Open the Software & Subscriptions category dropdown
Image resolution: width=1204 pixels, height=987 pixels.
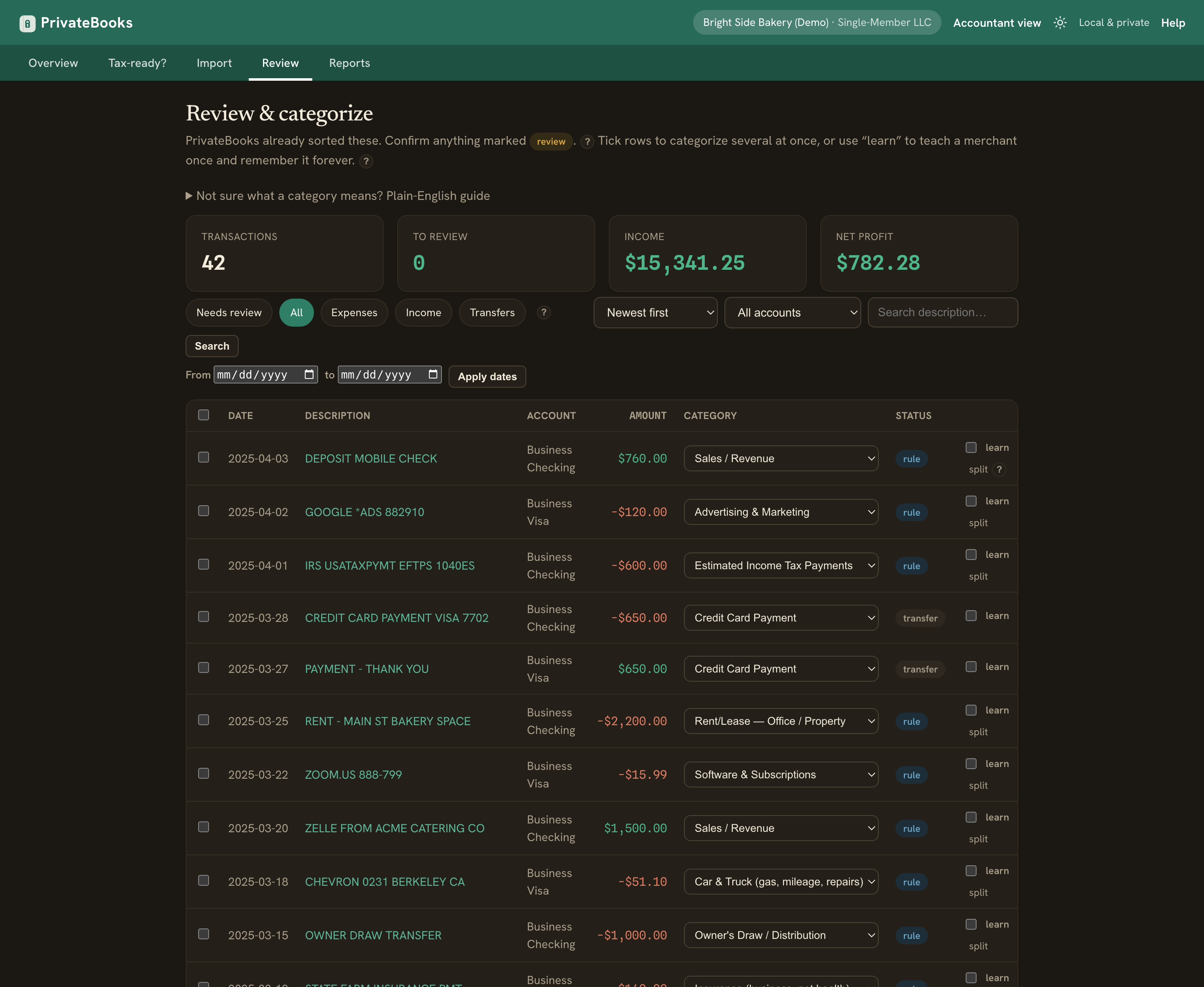[x=781, y=775]
